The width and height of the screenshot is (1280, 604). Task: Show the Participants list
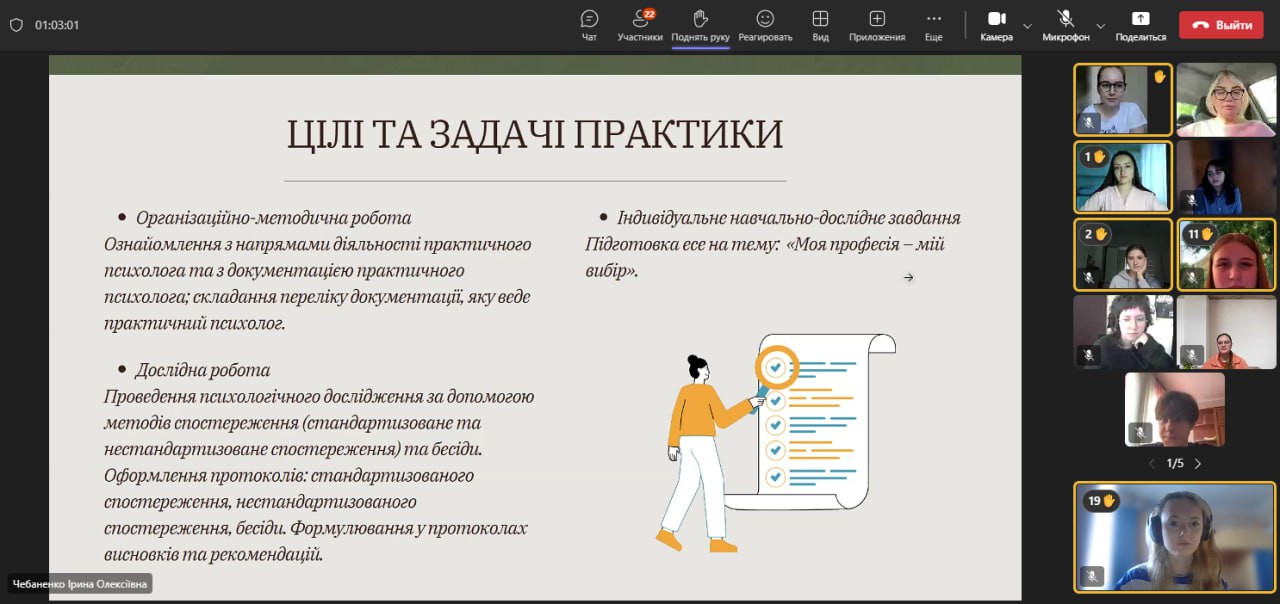coord(640,25)
